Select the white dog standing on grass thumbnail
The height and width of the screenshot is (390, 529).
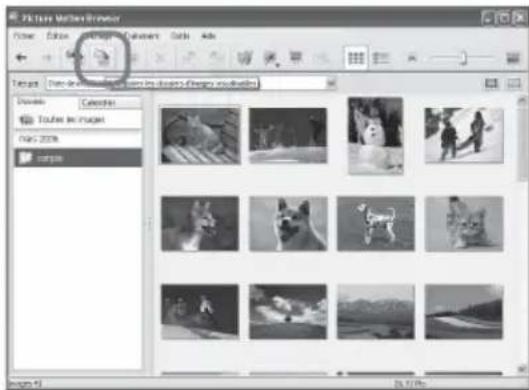pos(376,224)
